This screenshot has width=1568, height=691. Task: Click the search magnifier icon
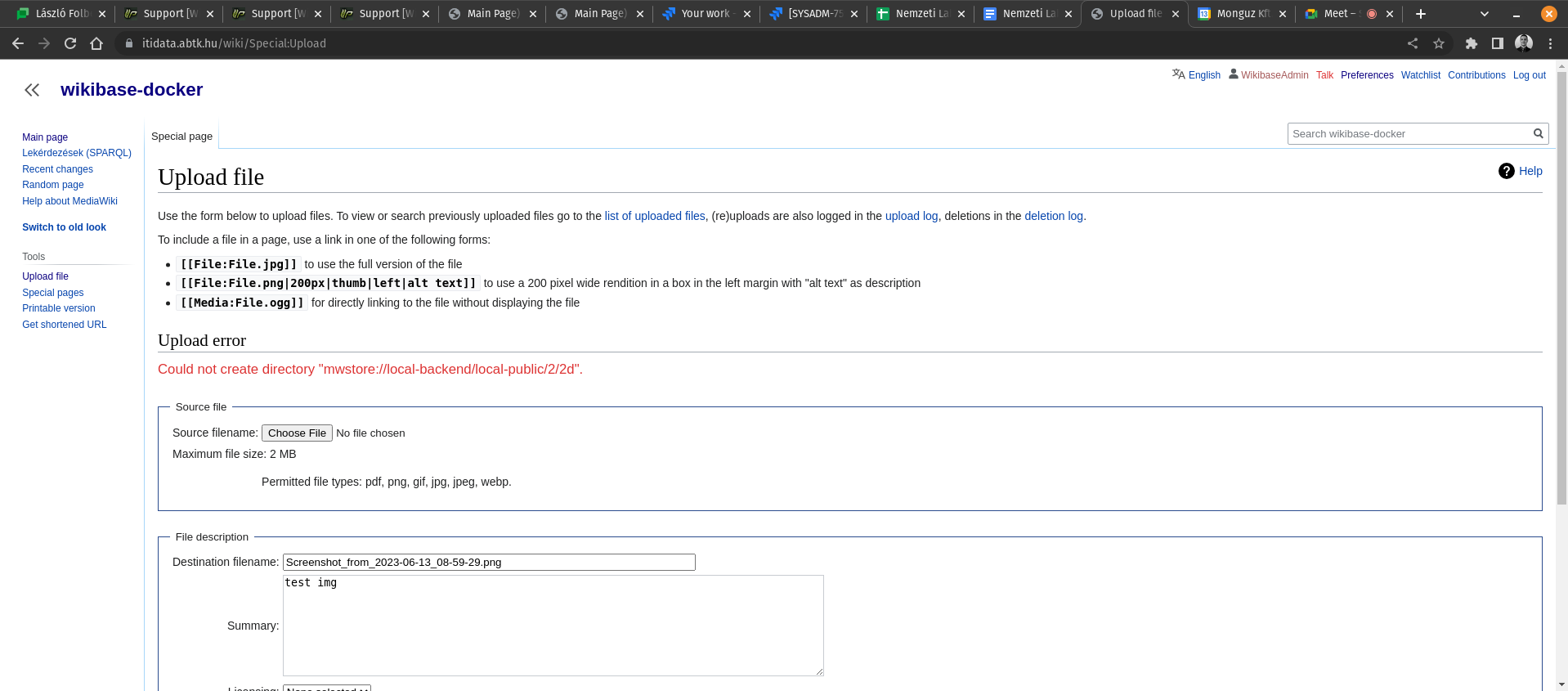(1538, 133)
